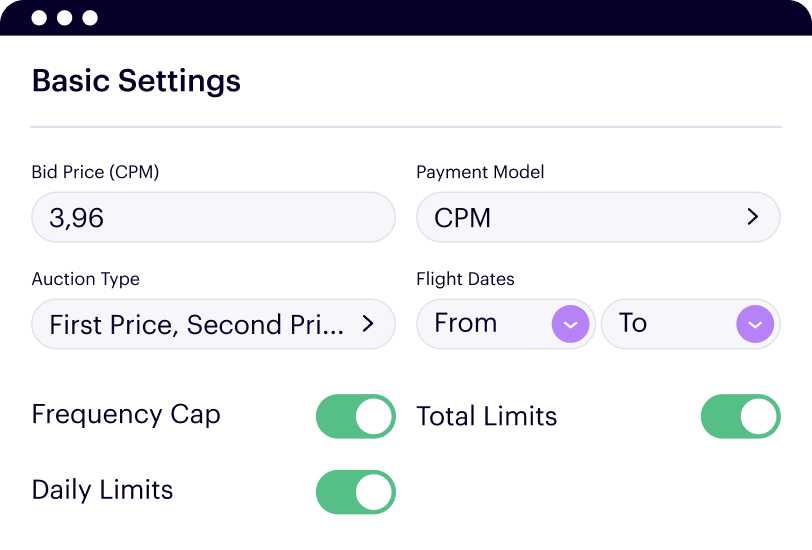The width and height of the screenshot is (812, 550).
Task: Turn off the Total Limits switch
Action: [740, 416]
